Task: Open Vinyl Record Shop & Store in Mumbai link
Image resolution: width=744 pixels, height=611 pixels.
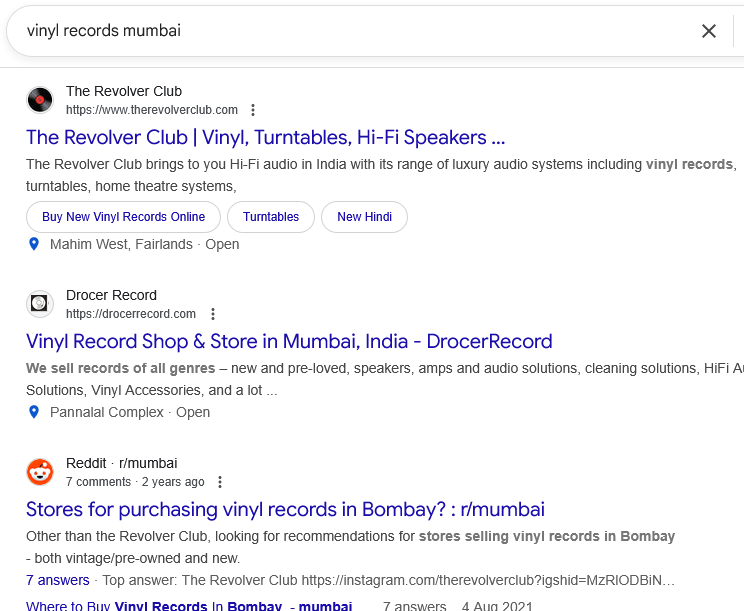Action: (289, 341)
